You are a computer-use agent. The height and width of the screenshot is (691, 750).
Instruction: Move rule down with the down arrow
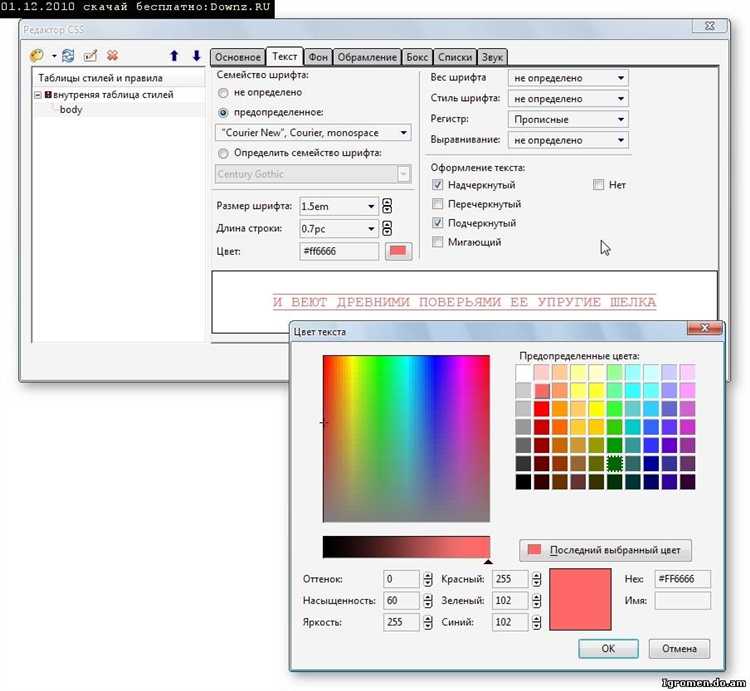(197, 56)
